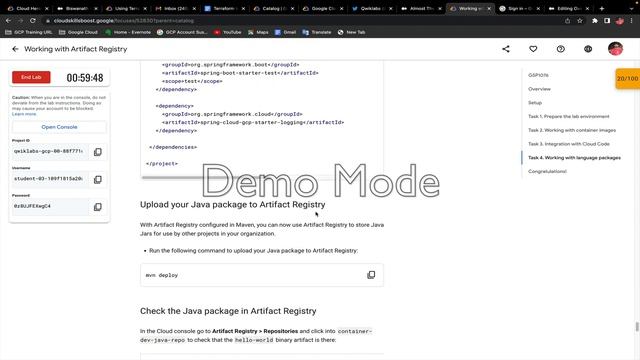Open a new browser tab
The height and width of the screenshot is (360, 640).
[x=602, y=8]
